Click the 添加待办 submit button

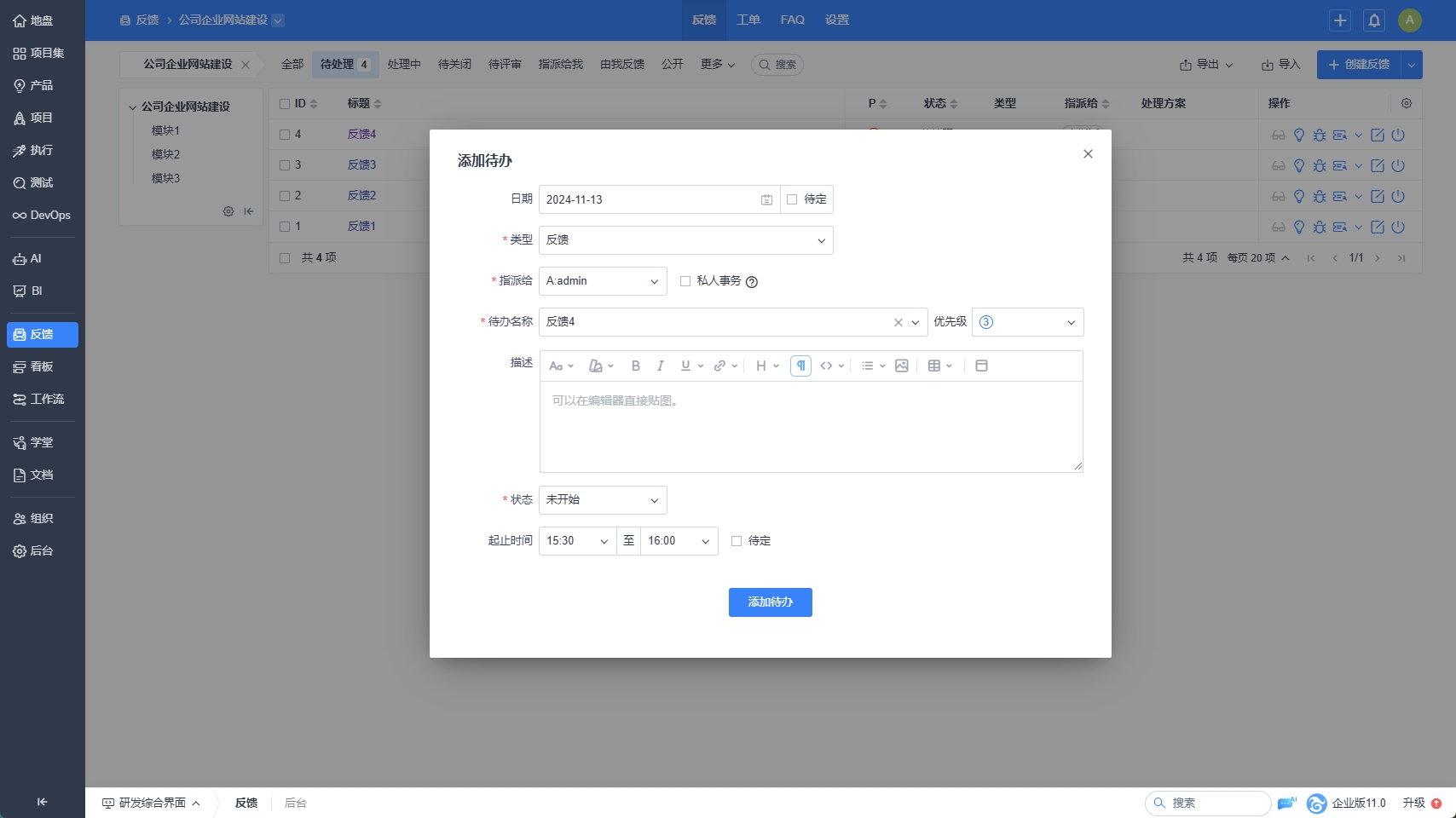pyautogui.click(x=770, y=602)
